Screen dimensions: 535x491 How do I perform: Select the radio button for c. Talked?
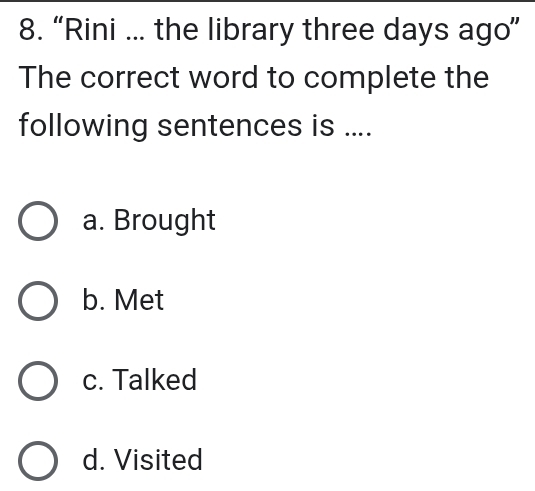point(38,380)
